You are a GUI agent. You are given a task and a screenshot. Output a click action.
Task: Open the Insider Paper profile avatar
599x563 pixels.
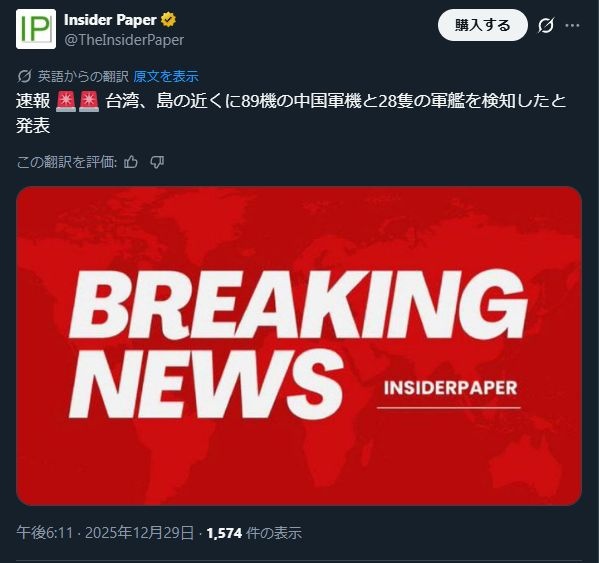[36, 29]
